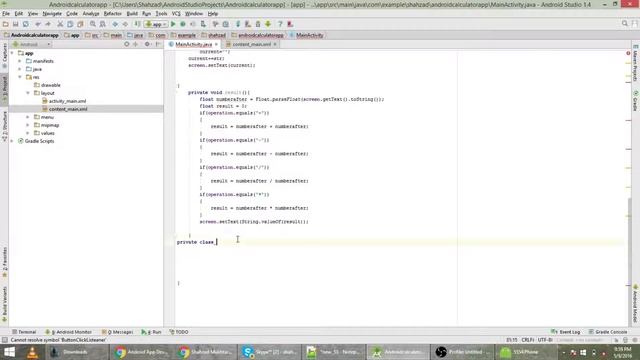Run the app with green play icon

click(x=173, y=24)
